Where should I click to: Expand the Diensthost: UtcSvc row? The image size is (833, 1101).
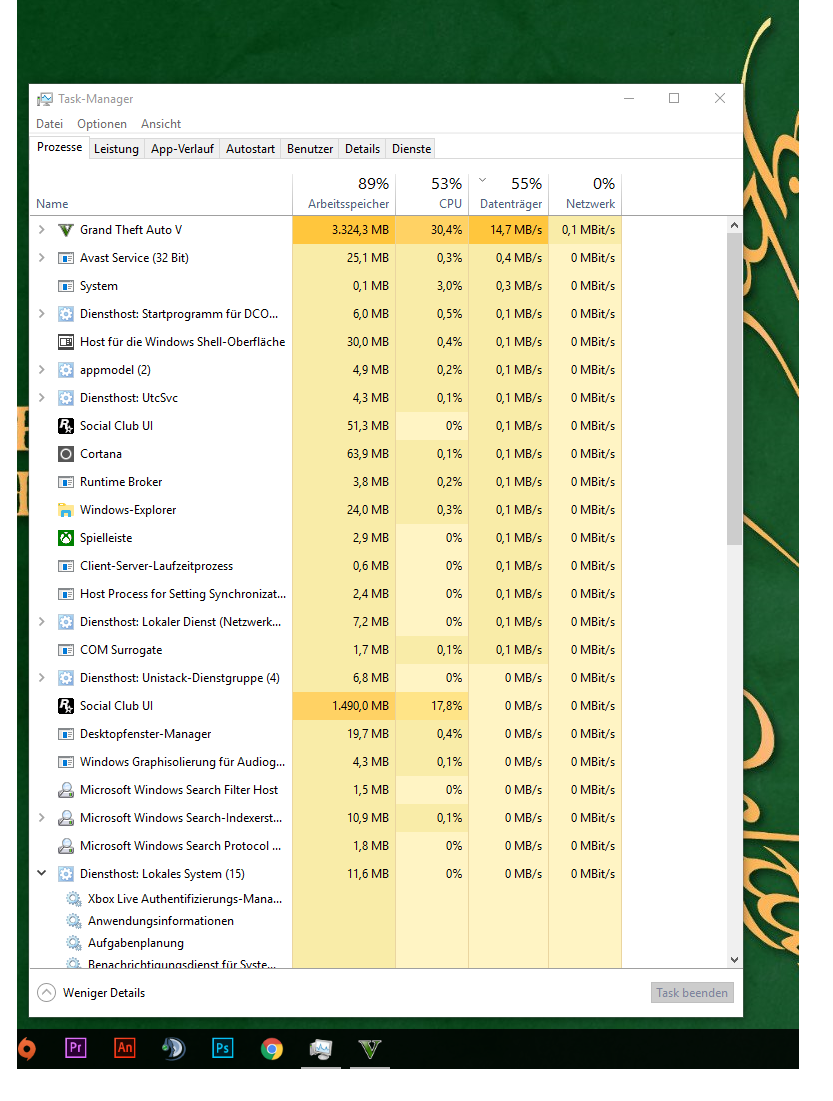(x=41, y=398)
